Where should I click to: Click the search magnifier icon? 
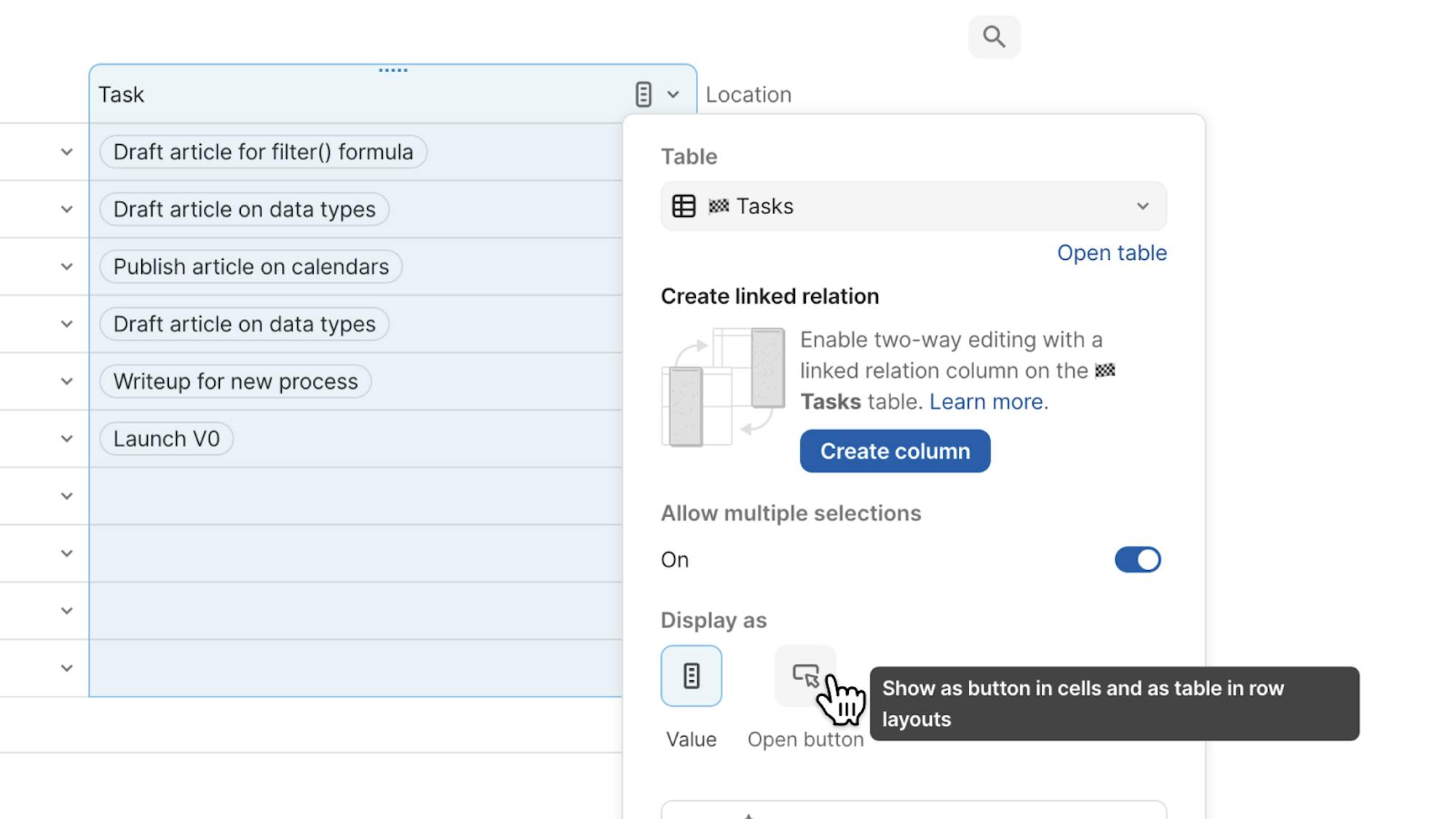(x=994, y=36)
